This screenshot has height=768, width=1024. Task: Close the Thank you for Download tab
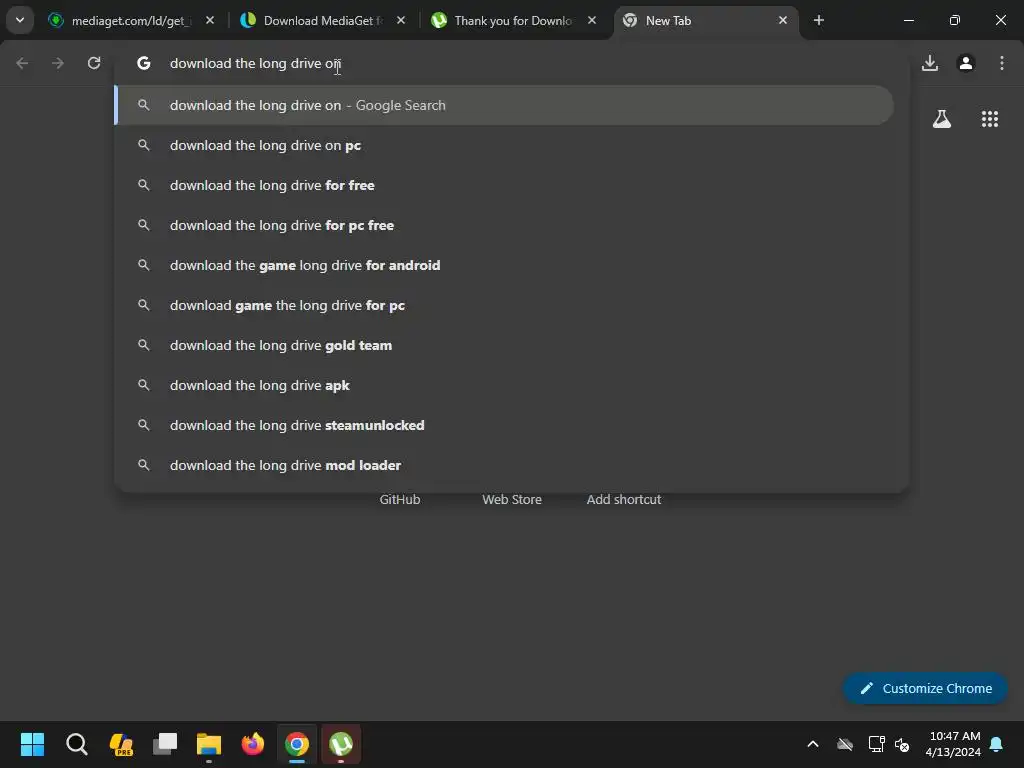pyautogui.click(x=592, y=20)
